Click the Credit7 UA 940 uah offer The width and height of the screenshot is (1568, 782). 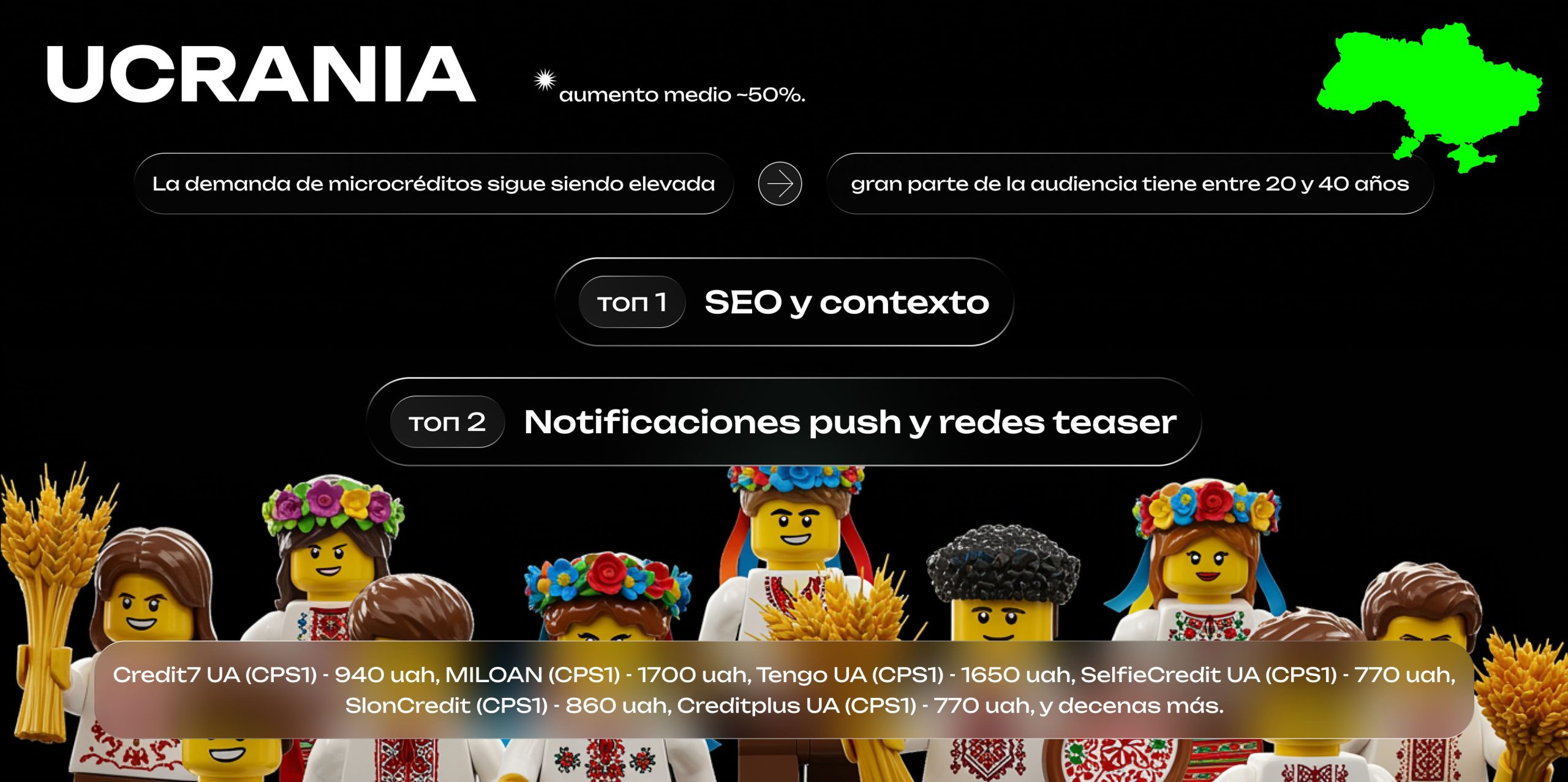tap(276, 675)
